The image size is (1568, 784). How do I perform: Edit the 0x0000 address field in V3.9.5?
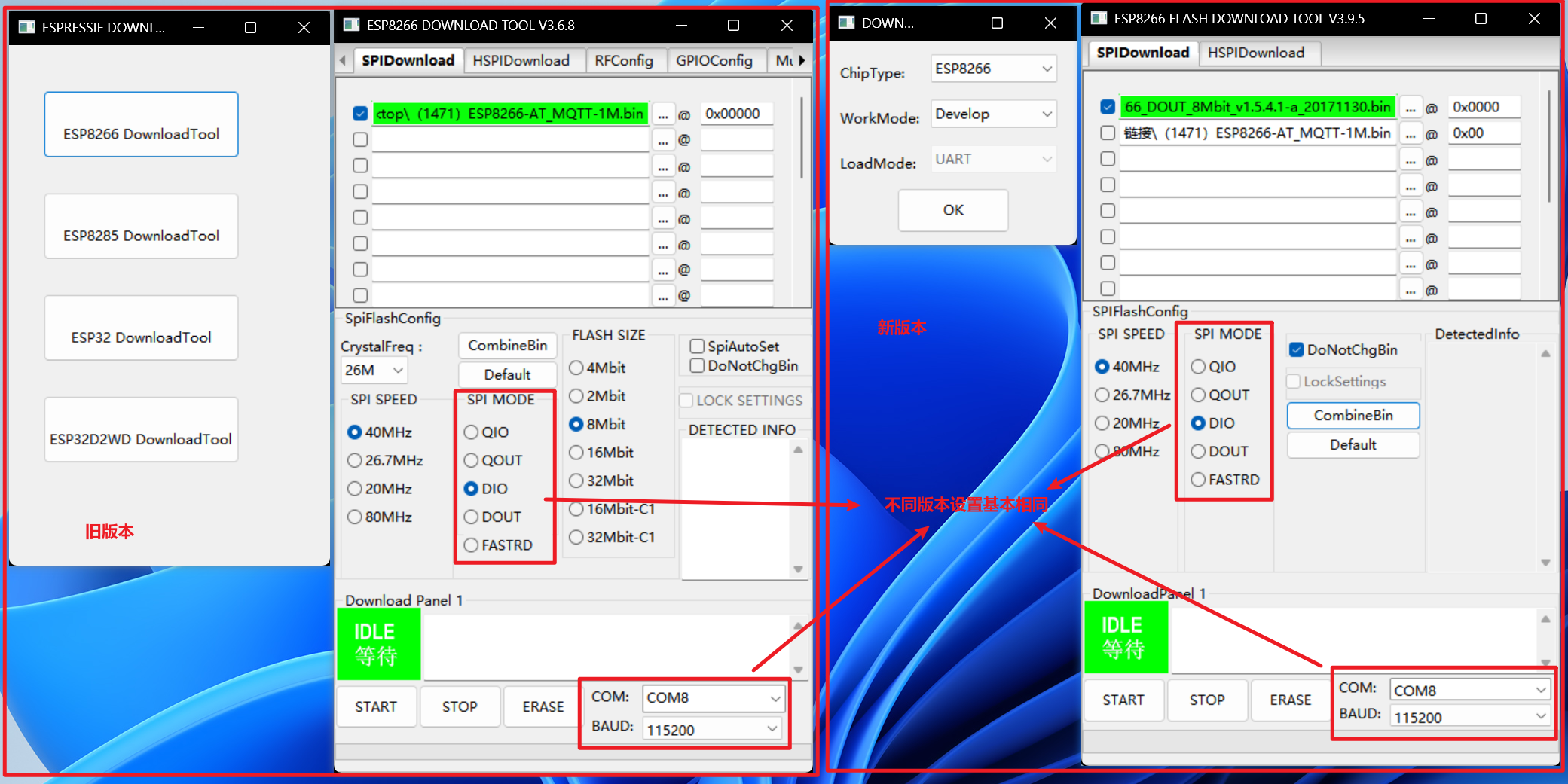pyautogui.click(x=1484, y=107)
